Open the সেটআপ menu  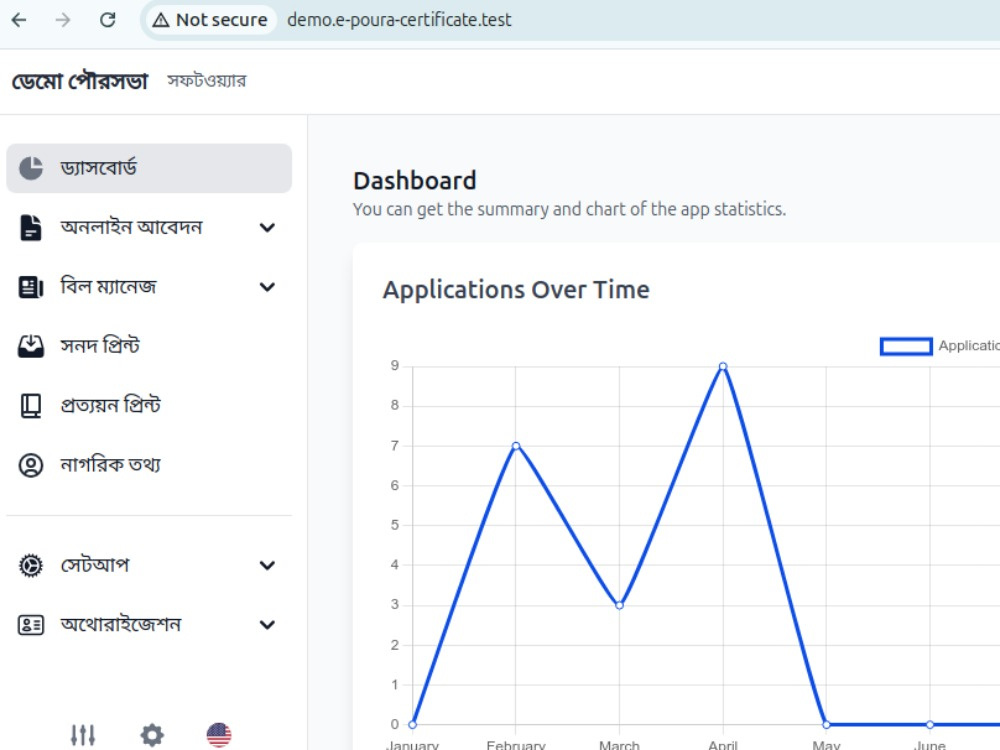(149, 565)
